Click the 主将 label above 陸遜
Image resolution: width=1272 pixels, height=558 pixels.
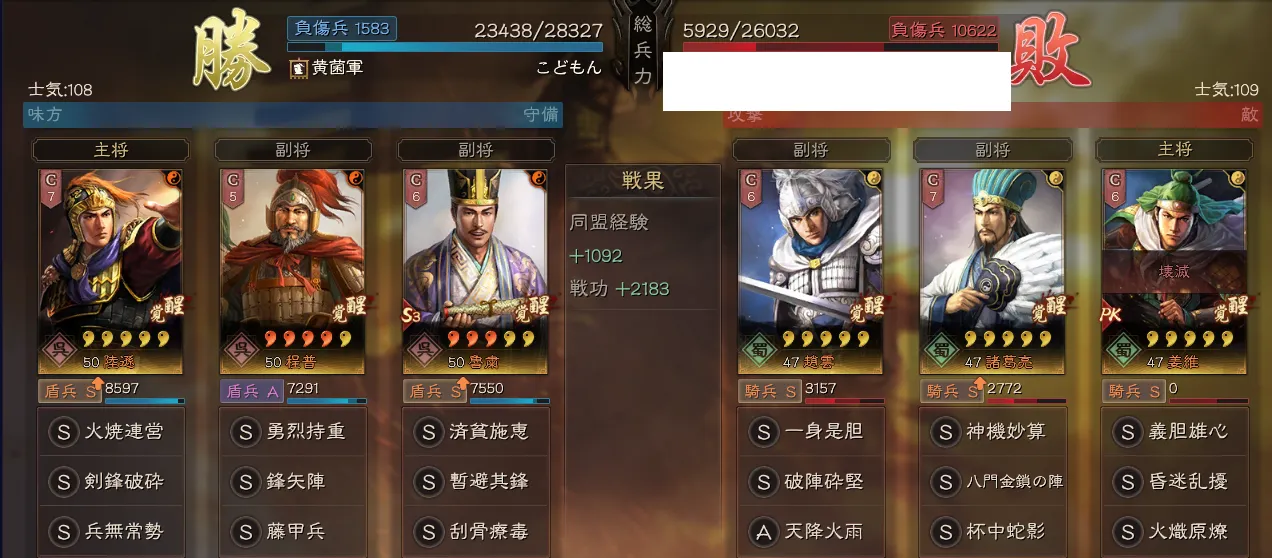[x=110, y=150]
